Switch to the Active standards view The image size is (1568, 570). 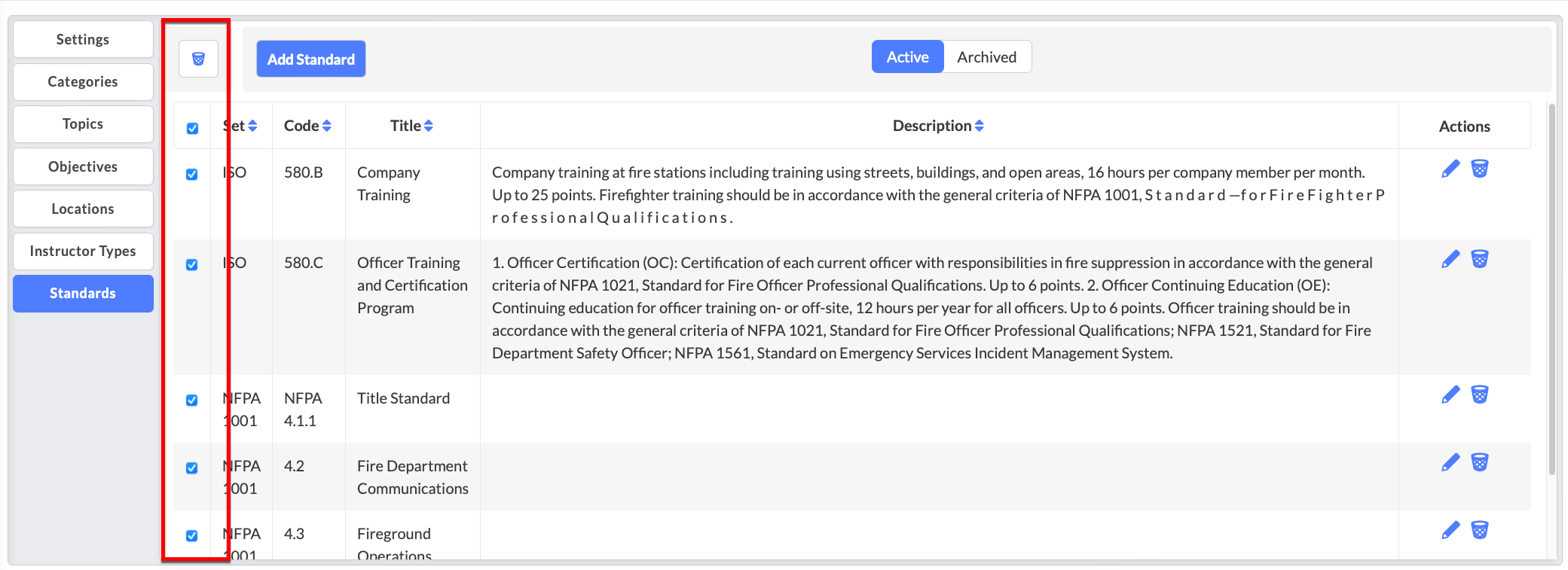point(907,56)
